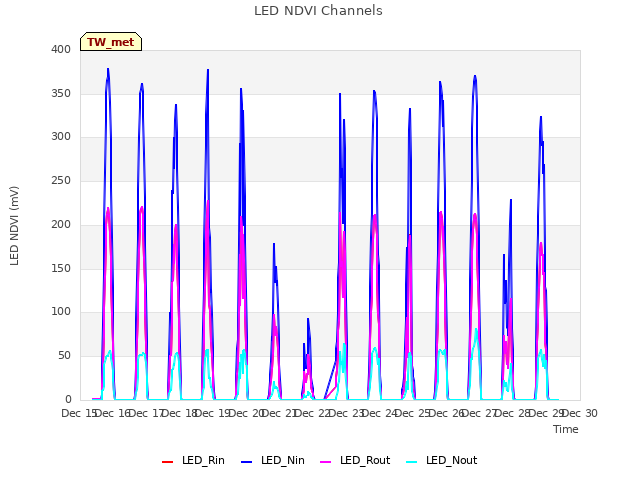Click the red LED_Rin legend swatch

pos(167,462)
